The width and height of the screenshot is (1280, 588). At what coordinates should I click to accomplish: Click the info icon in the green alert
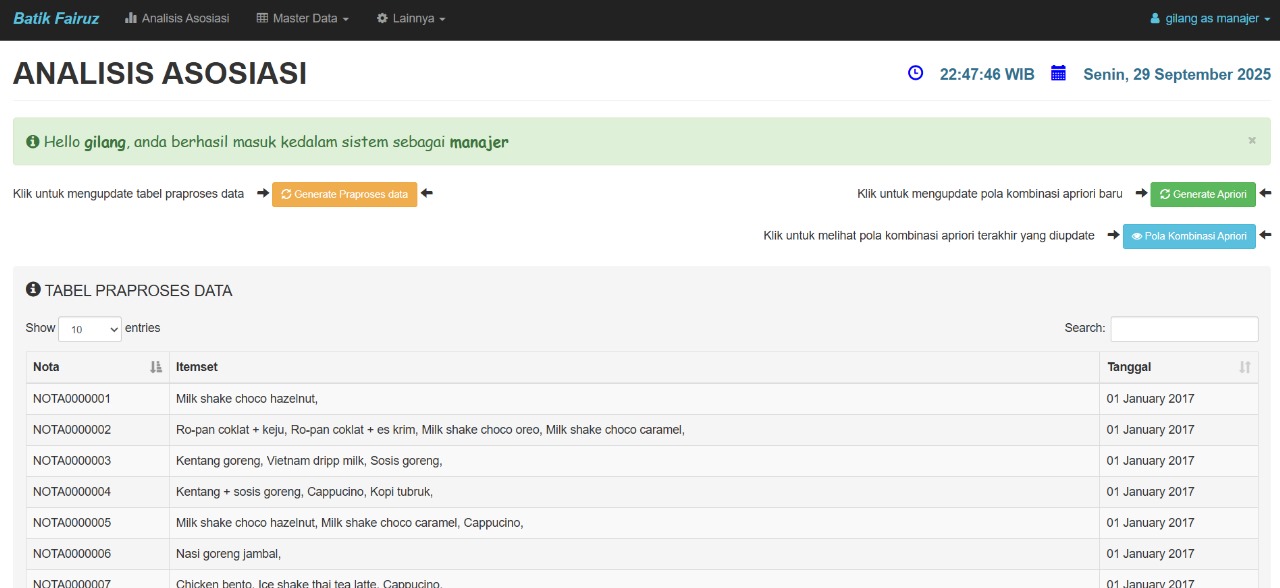pyautogui.click(x=32, y=142)
